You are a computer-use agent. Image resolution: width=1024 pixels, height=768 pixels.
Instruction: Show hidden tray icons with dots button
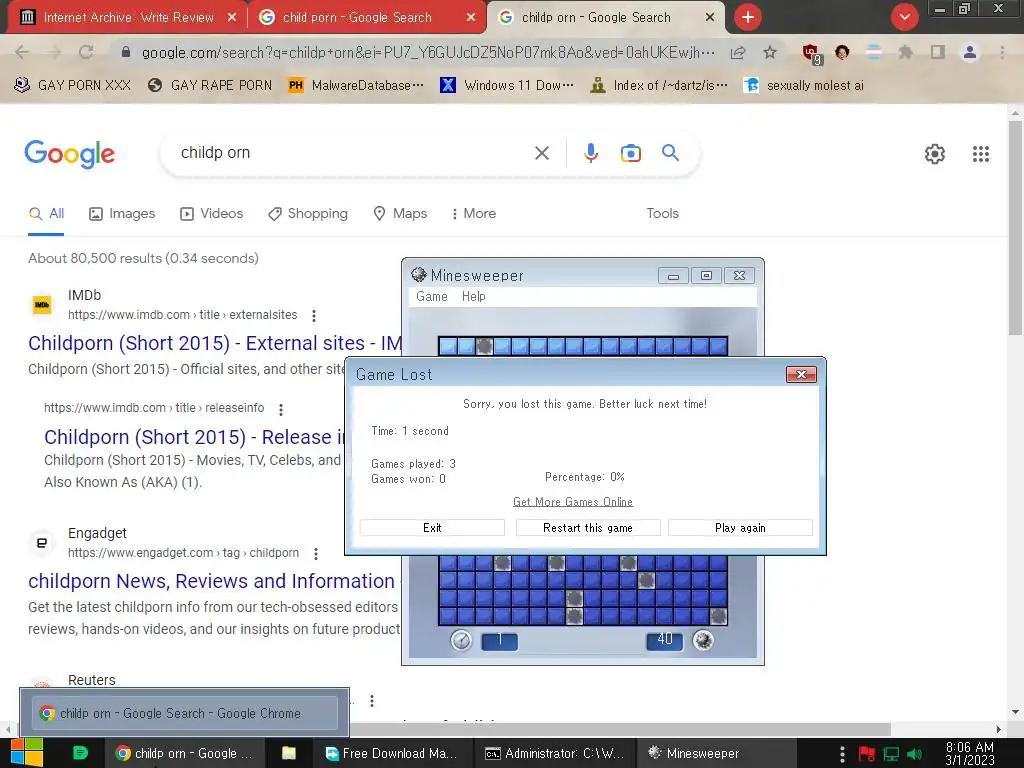(842, 754)
